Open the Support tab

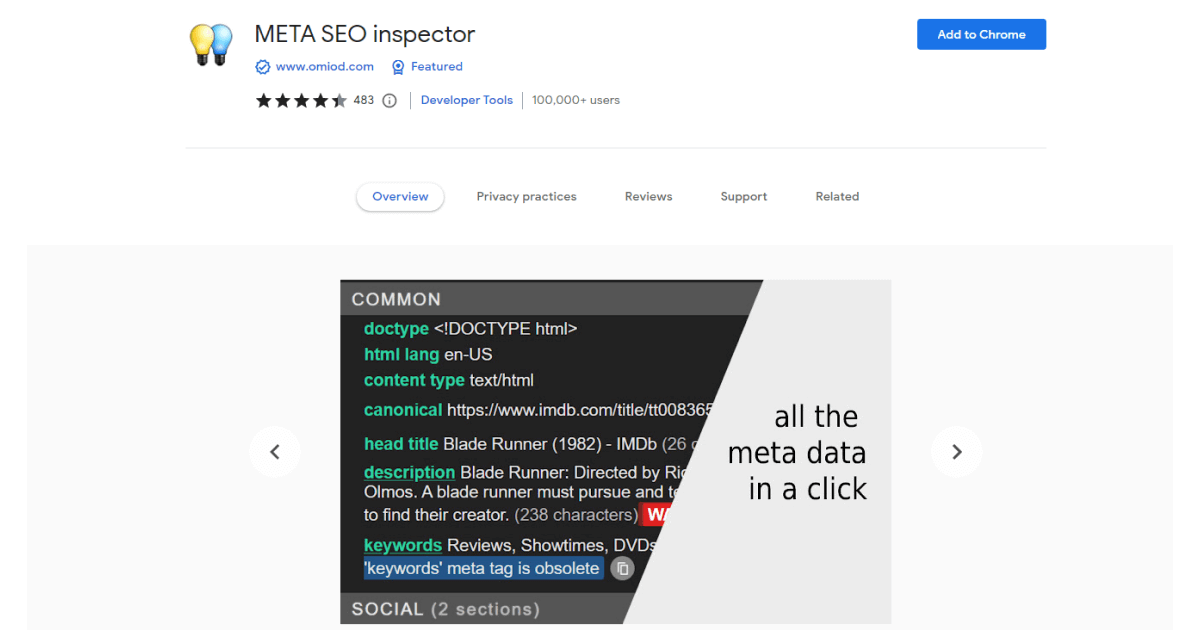[x=743, y=197]
